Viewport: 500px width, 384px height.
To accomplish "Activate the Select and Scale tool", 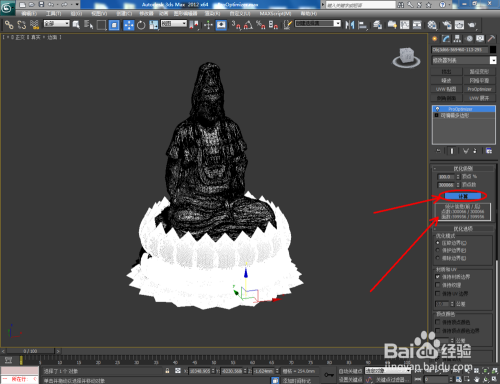I will 154,25.
